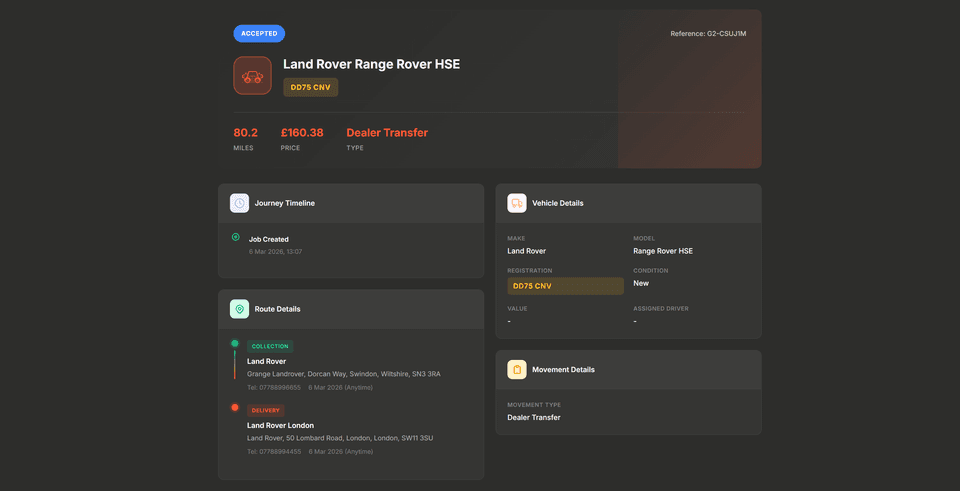
Task: Click the green collection route dot
Action: 235,344
